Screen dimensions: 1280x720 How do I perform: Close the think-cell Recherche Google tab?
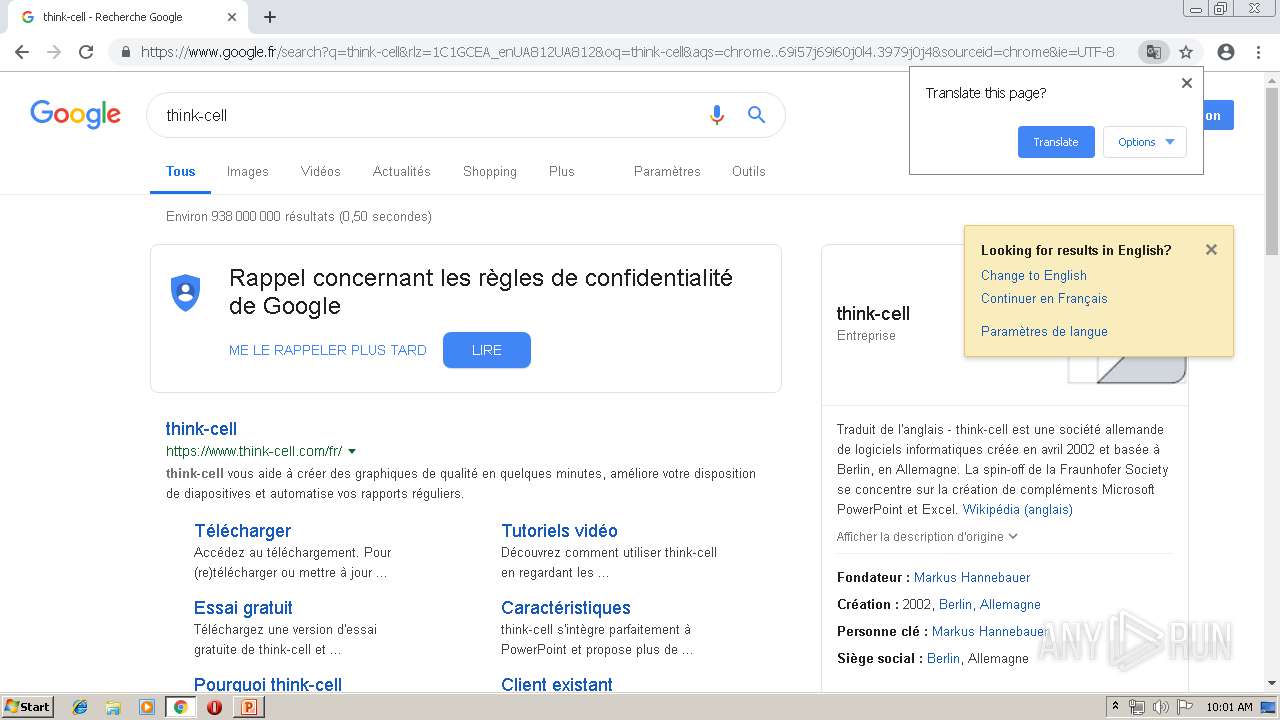click(x=232, y=17)
